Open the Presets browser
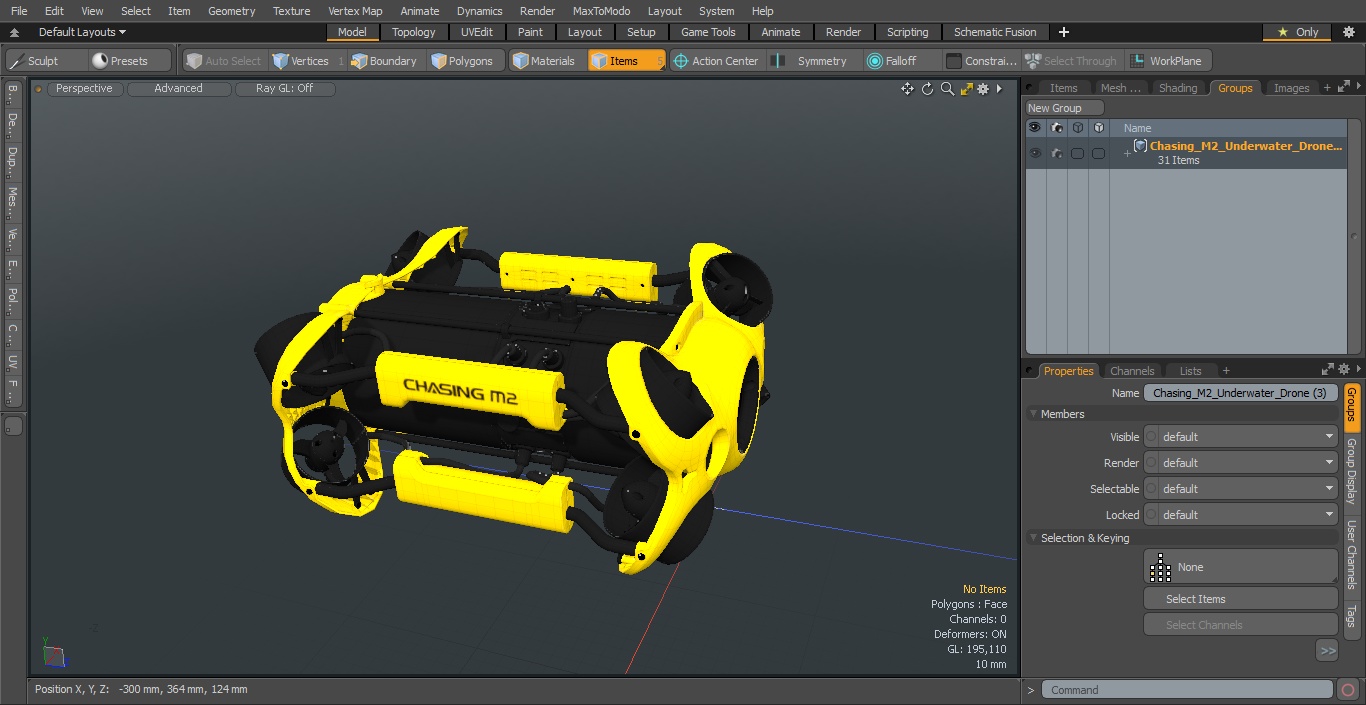Viewport: 1366px width, 705px height. 130,61
